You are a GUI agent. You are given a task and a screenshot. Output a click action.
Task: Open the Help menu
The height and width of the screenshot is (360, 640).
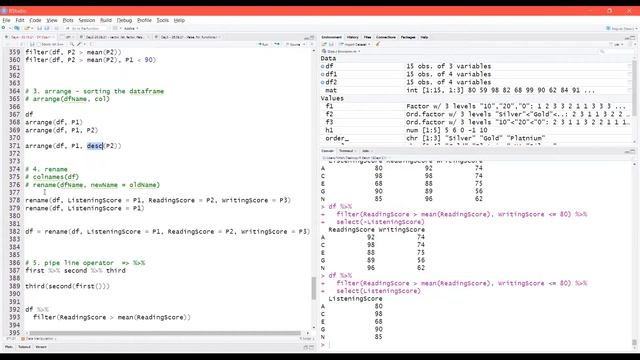point(179,20)
